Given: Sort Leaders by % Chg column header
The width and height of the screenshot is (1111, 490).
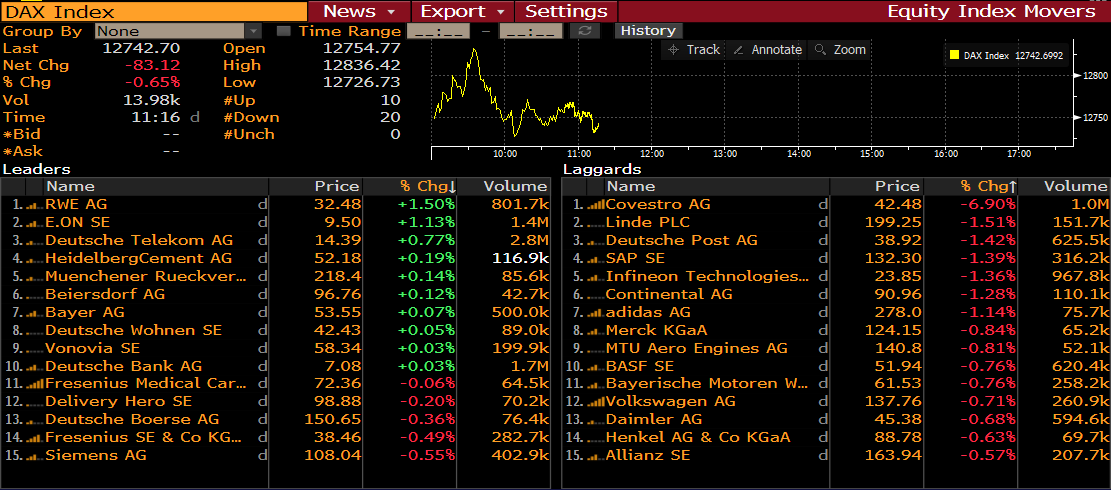Looking at the screenshot, I should (408, 186).
